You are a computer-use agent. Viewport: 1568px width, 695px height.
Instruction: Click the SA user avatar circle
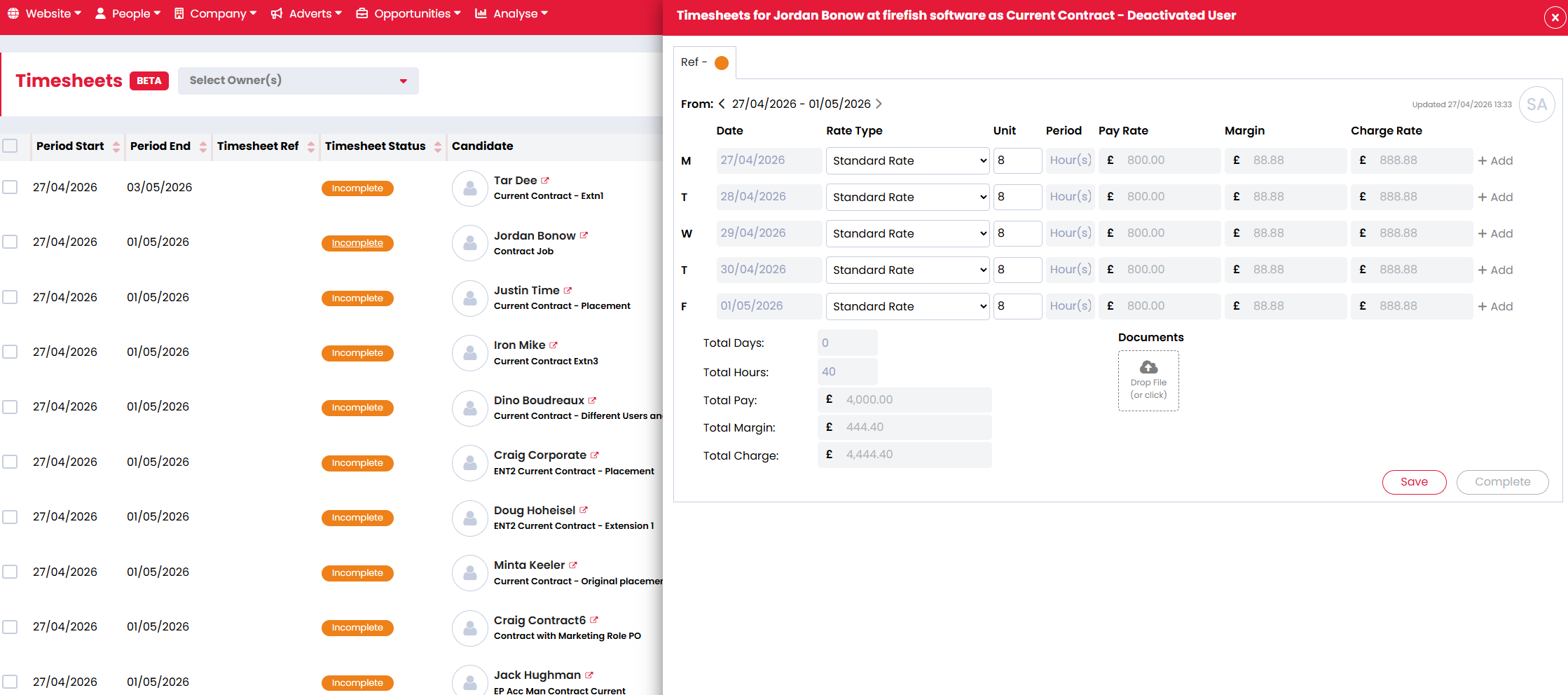pyautogui.click(x=1536, y=104)
